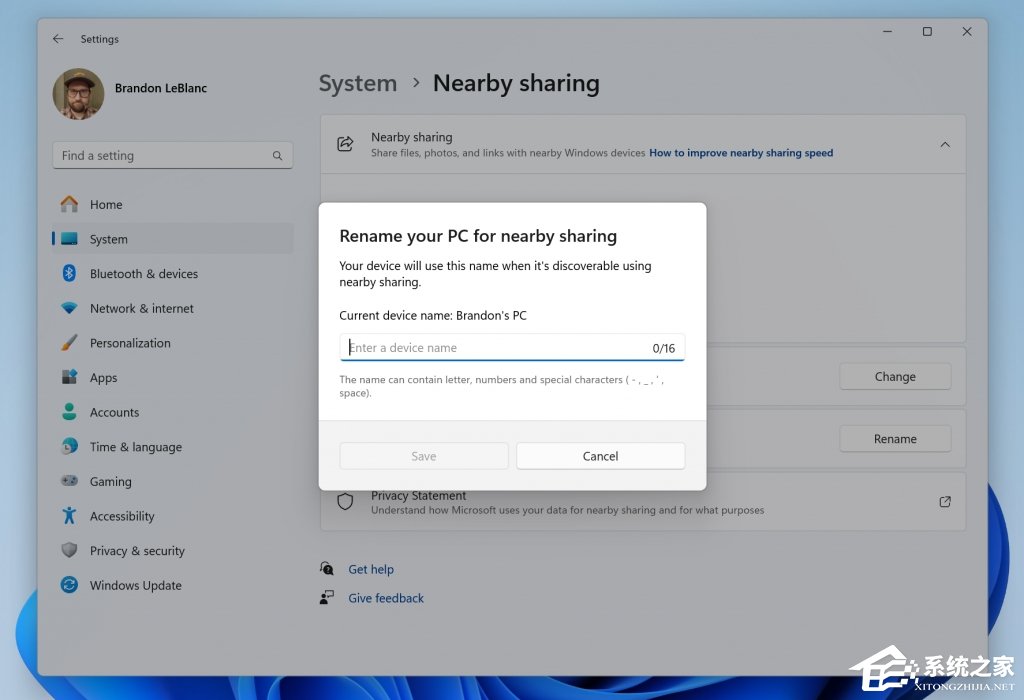Open Privacy & security settings
Screen dimensions: 1024x700
(137, 551)
